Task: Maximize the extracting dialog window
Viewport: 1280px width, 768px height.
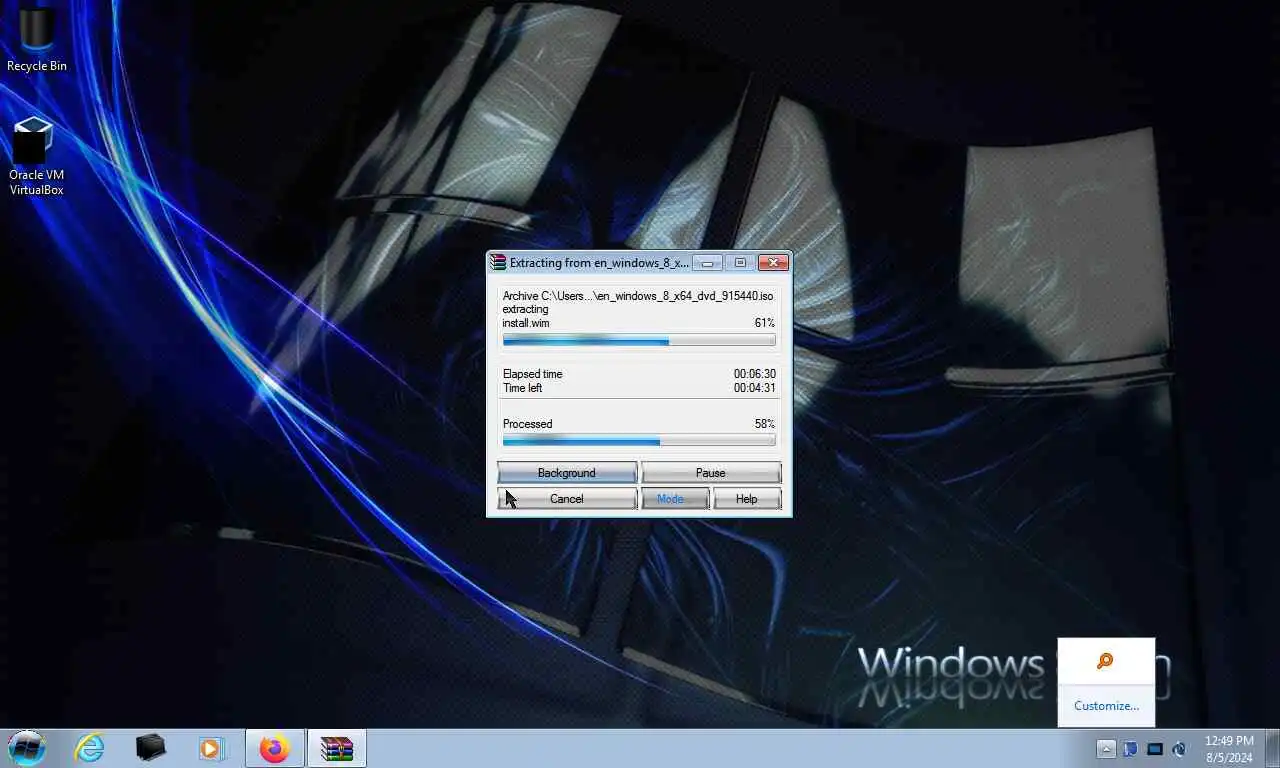Action: tap(740, 263)
